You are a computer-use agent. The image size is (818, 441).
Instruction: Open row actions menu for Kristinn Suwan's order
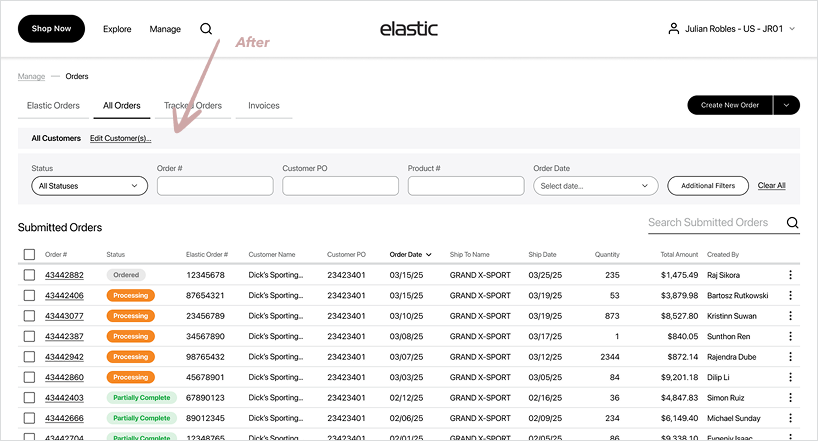790,316
